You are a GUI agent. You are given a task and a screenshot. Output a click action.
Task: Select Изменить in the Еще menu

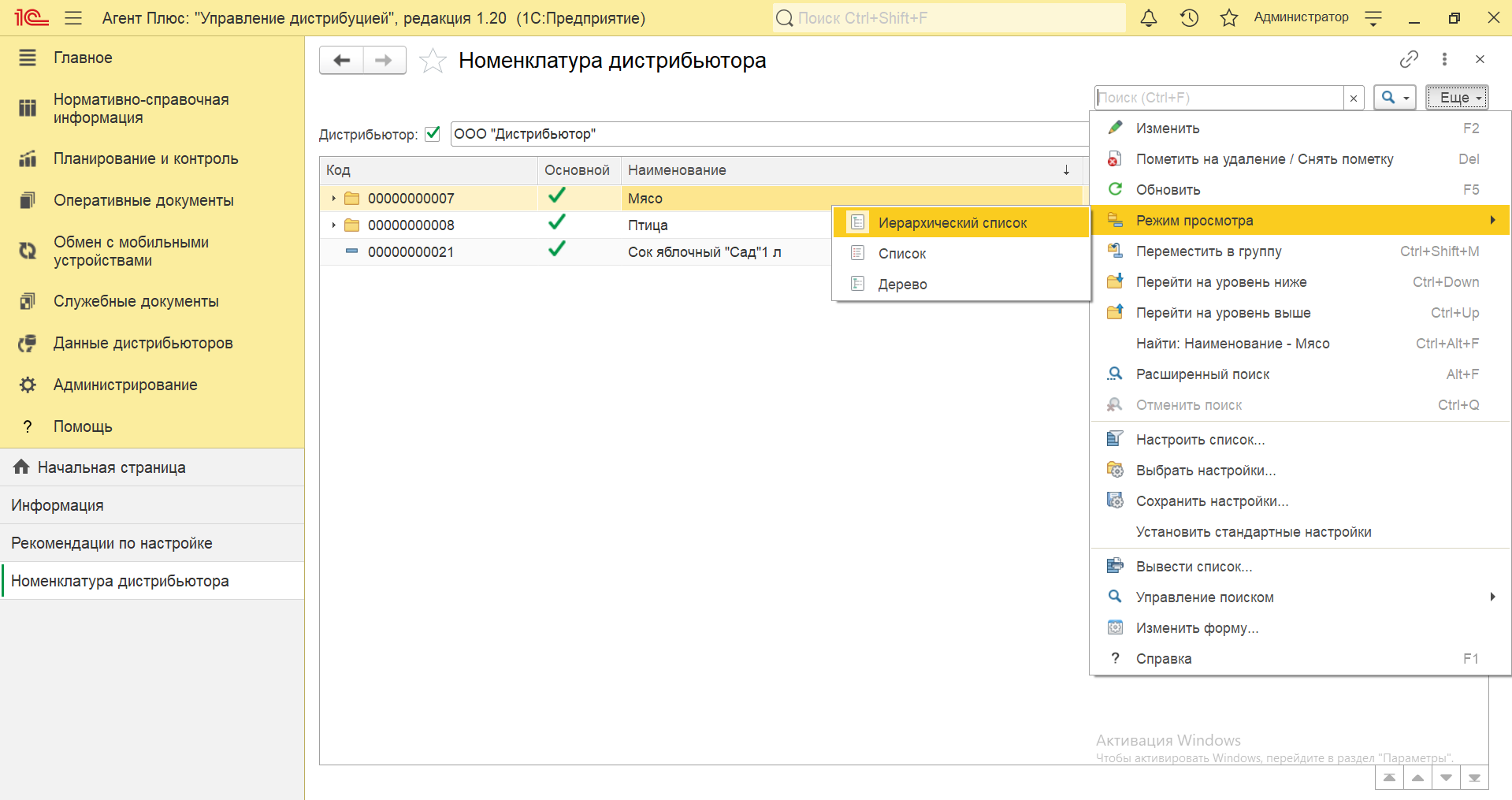(1300, 128)
